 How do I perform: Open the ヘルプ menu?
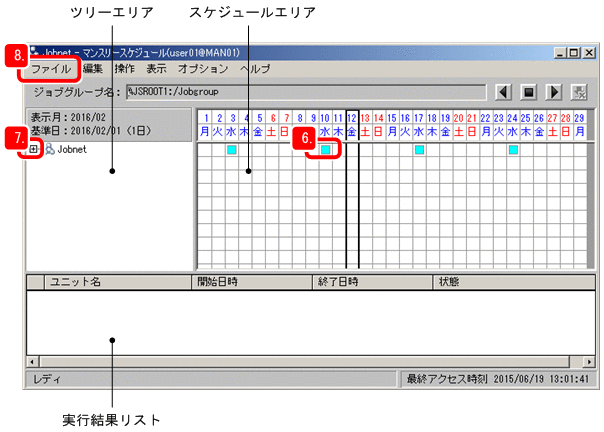(255, 69)
